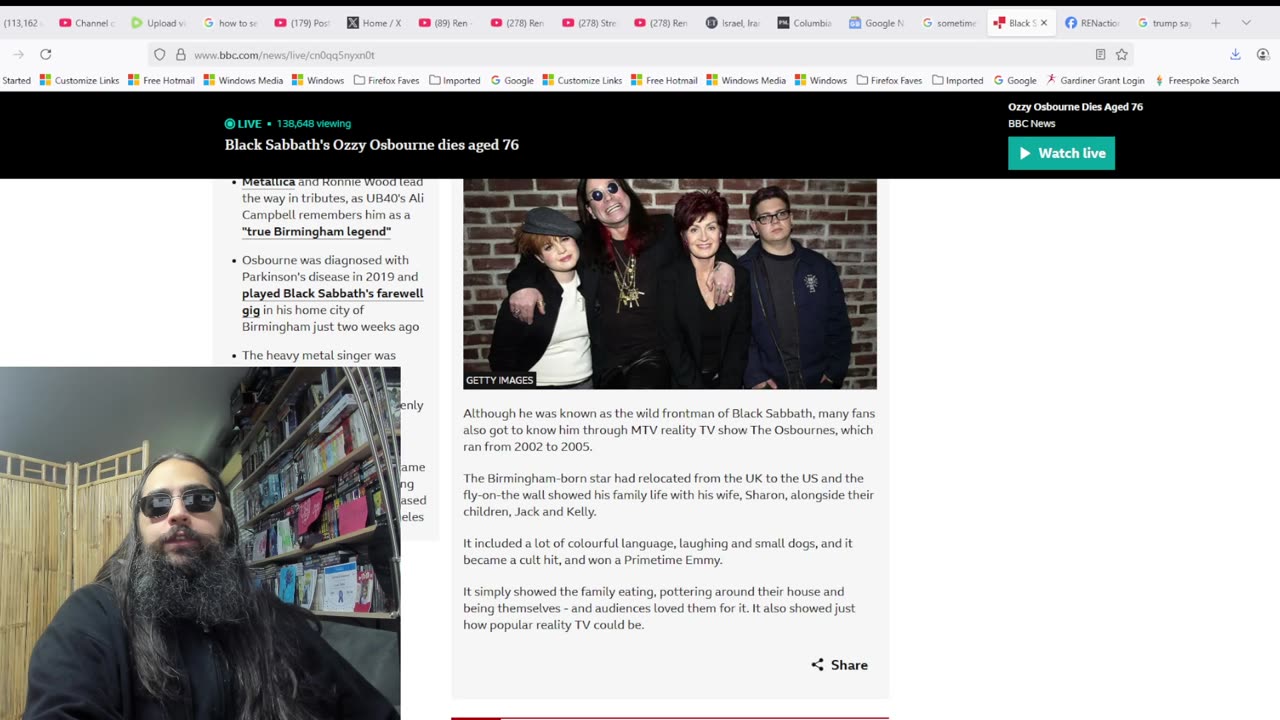Open the Metallica link
This screenshot has width=1280, height=720.
(x=268, y=182)
